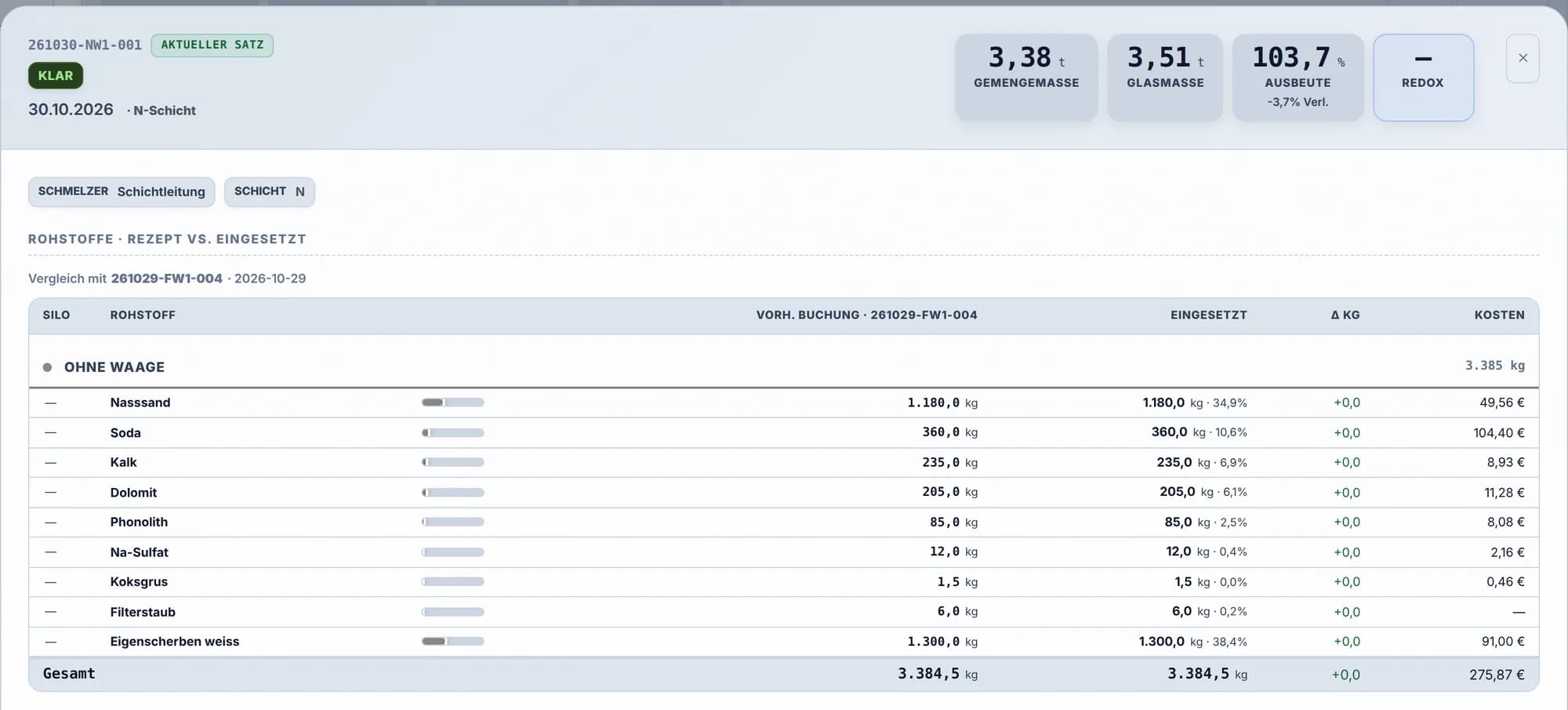Click the Rohstoff column header
The width and height of the screenshot is (1568, 710).
pos(143,315)
